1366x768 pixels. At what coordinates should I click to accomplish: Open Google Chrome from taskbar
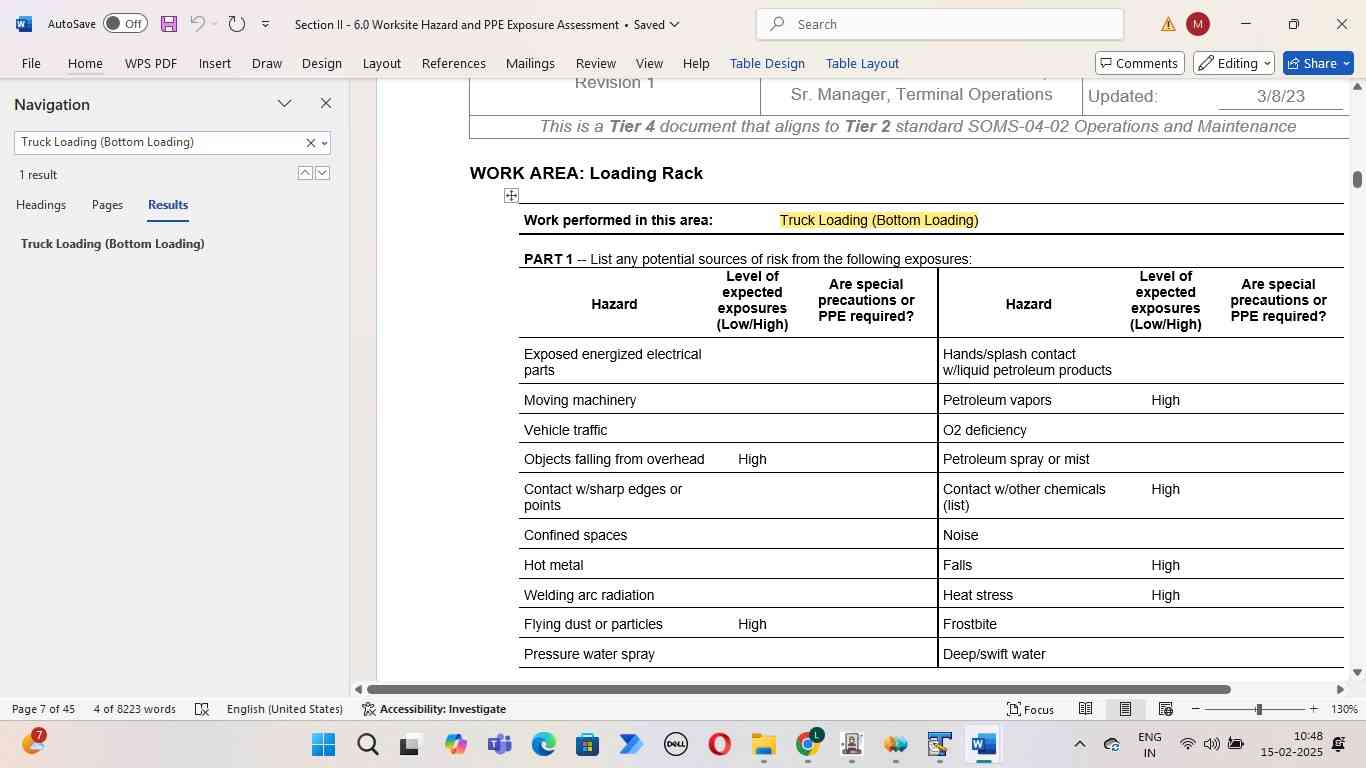tap(808, 745)
